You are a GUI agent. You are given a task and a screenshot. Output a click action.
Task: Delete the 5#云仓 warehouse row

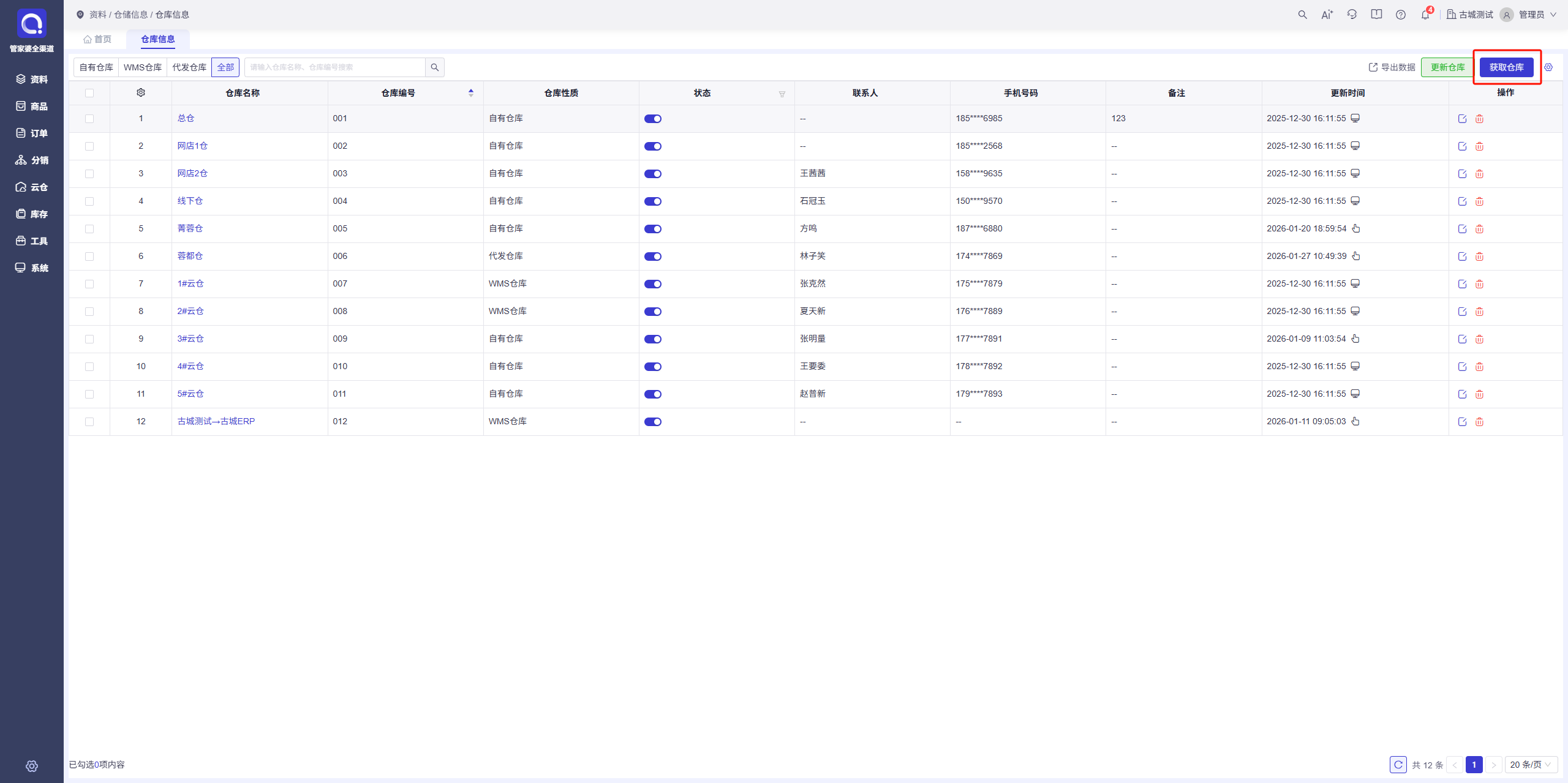pos(1479,394)
